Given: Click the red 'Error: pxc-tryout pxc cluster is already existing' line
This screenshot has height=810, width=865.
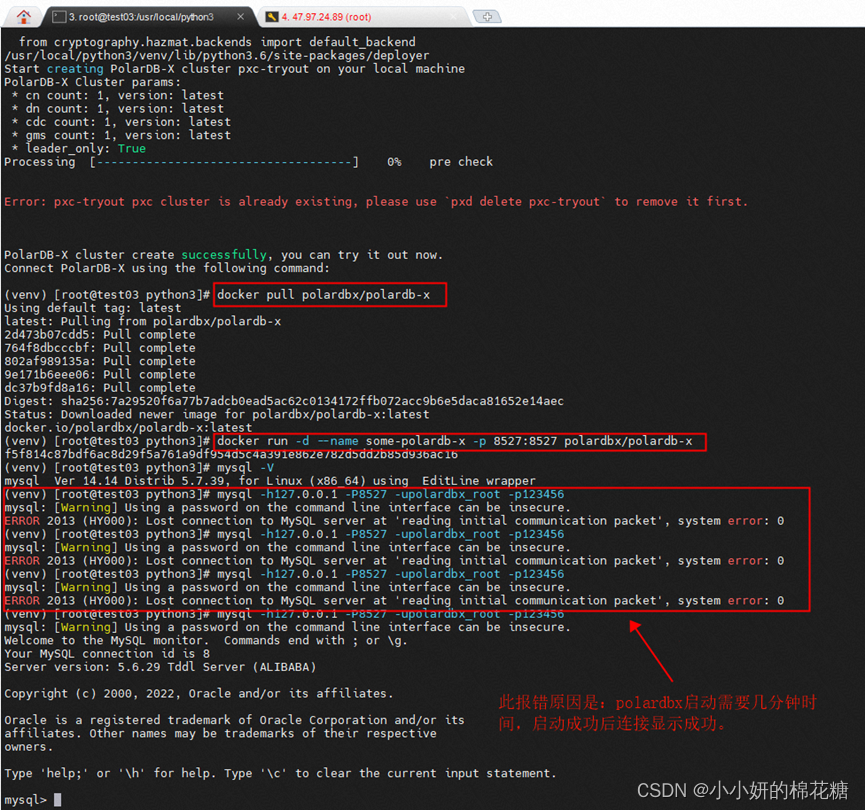Looking at the screenshot, I should [x=376, y=201].
